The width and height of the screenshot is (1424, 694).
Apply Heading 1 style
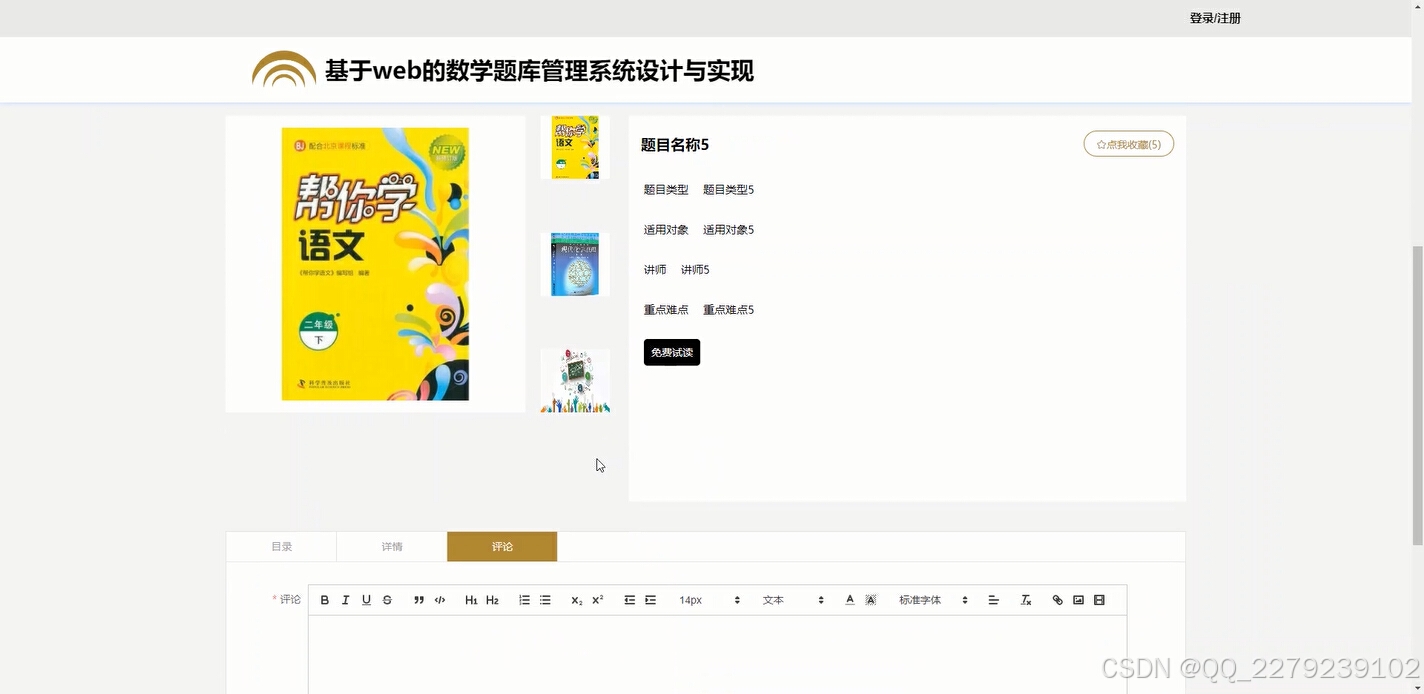tap(470, 599)
